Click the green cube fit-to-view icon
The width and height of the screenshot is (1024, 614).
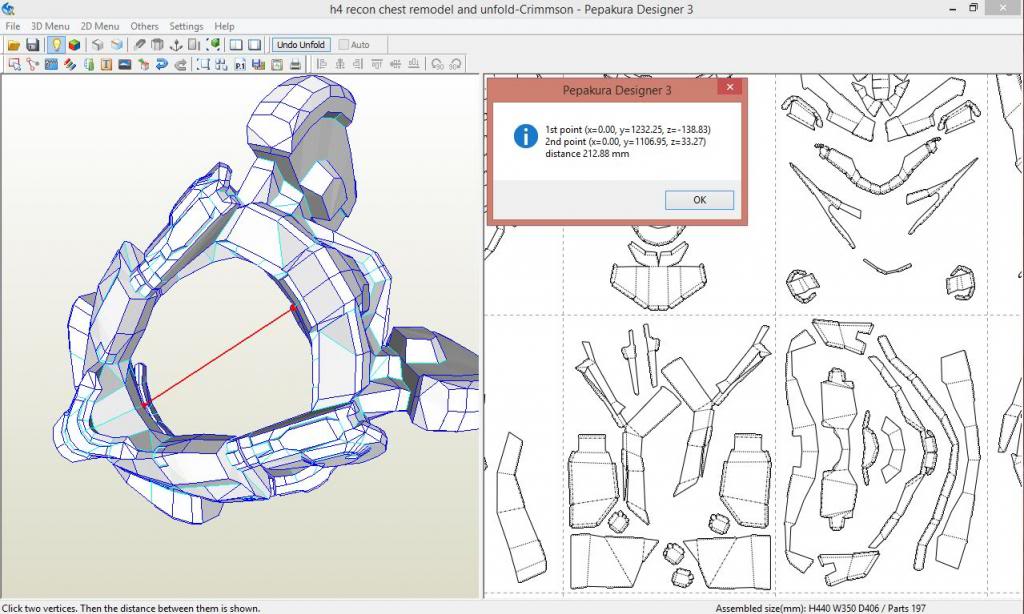coord(213,45)
